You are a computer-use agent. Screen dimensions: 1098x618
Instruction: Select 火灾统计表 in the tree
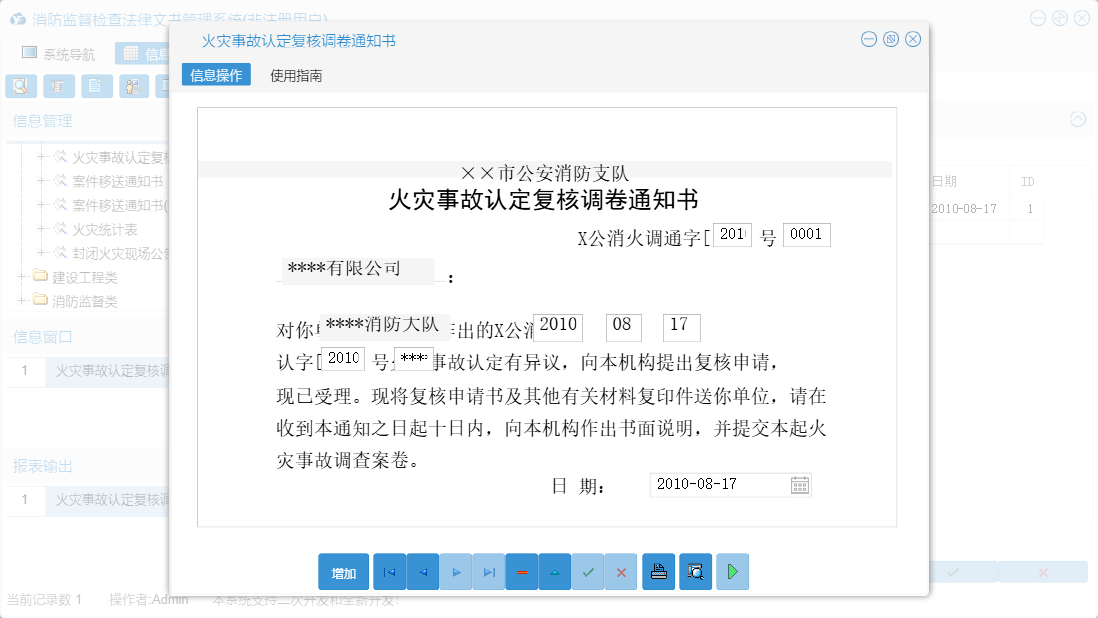[105, 230]
